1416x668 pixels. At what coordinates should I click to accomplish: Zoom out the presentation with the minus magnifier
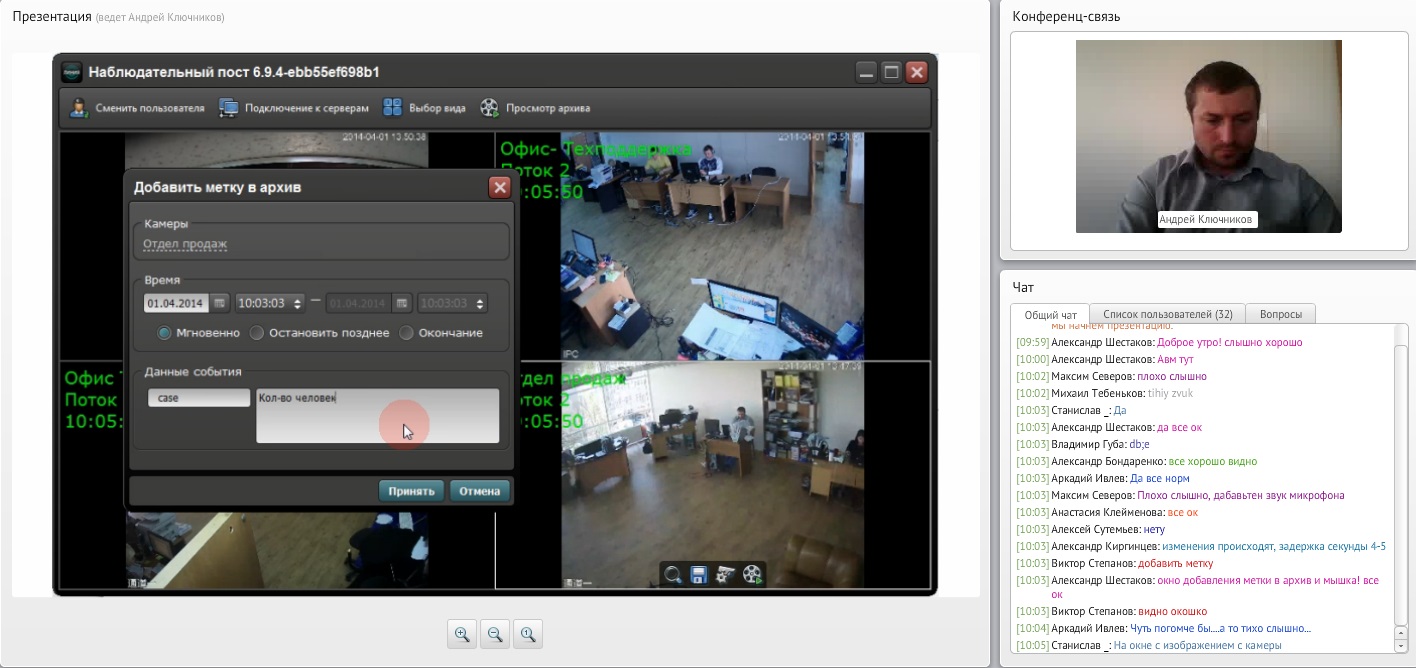pyautogui.click(x=495, y=634)
